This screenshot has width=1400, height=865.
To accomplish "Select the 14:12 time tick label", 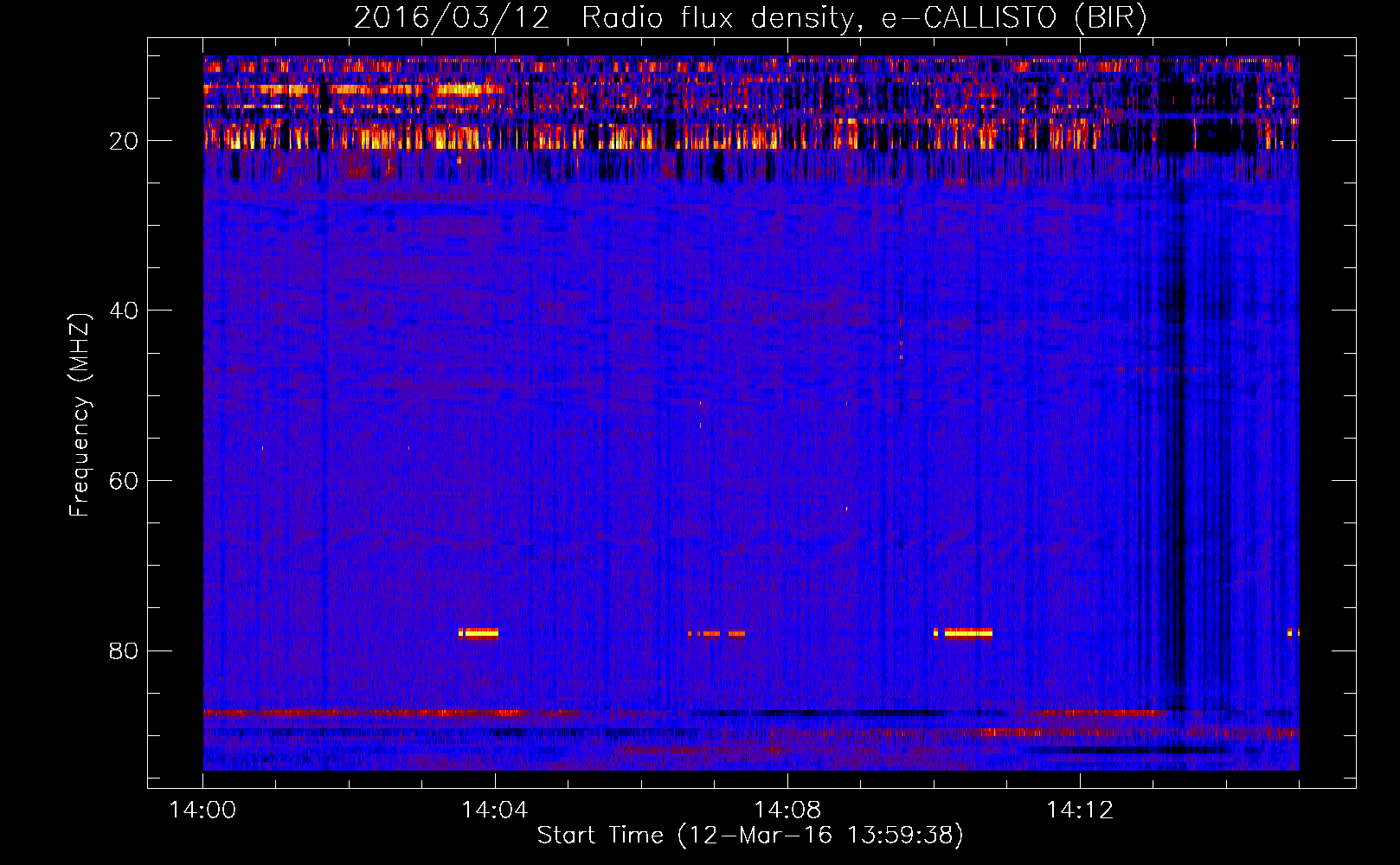I will click(1080, 811).
